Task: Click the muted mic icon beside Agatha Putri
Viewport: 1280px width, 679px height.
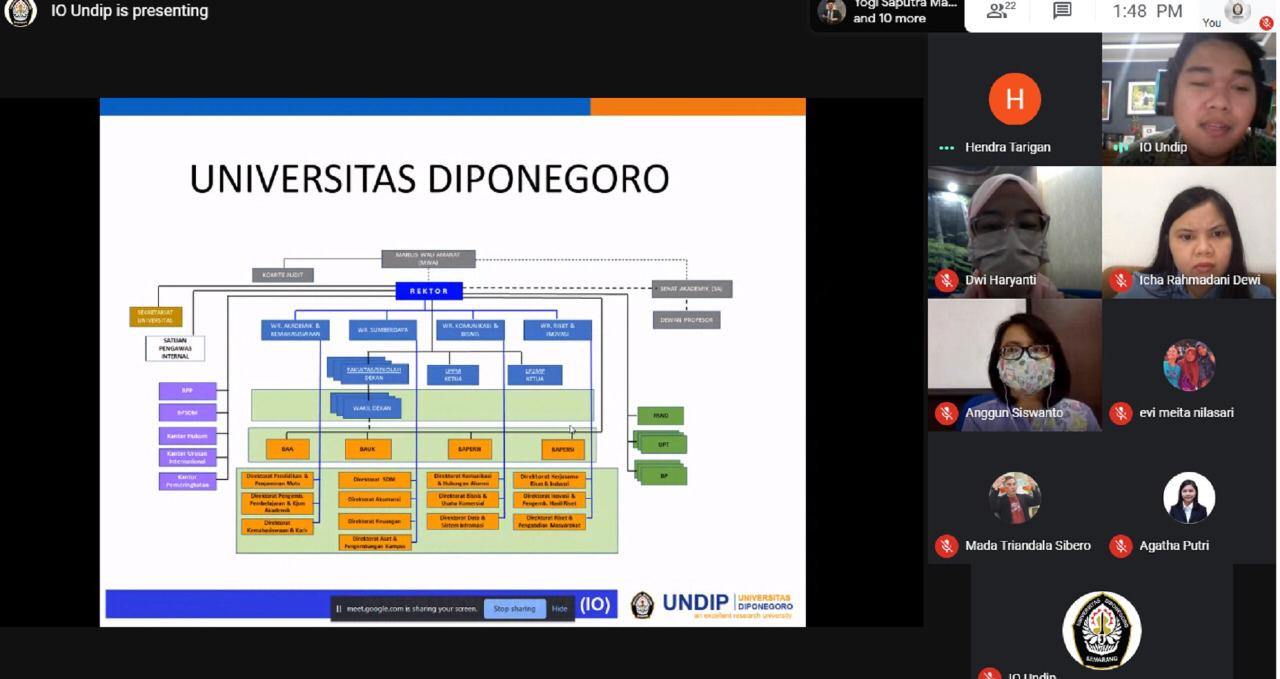Action: 1120,546
